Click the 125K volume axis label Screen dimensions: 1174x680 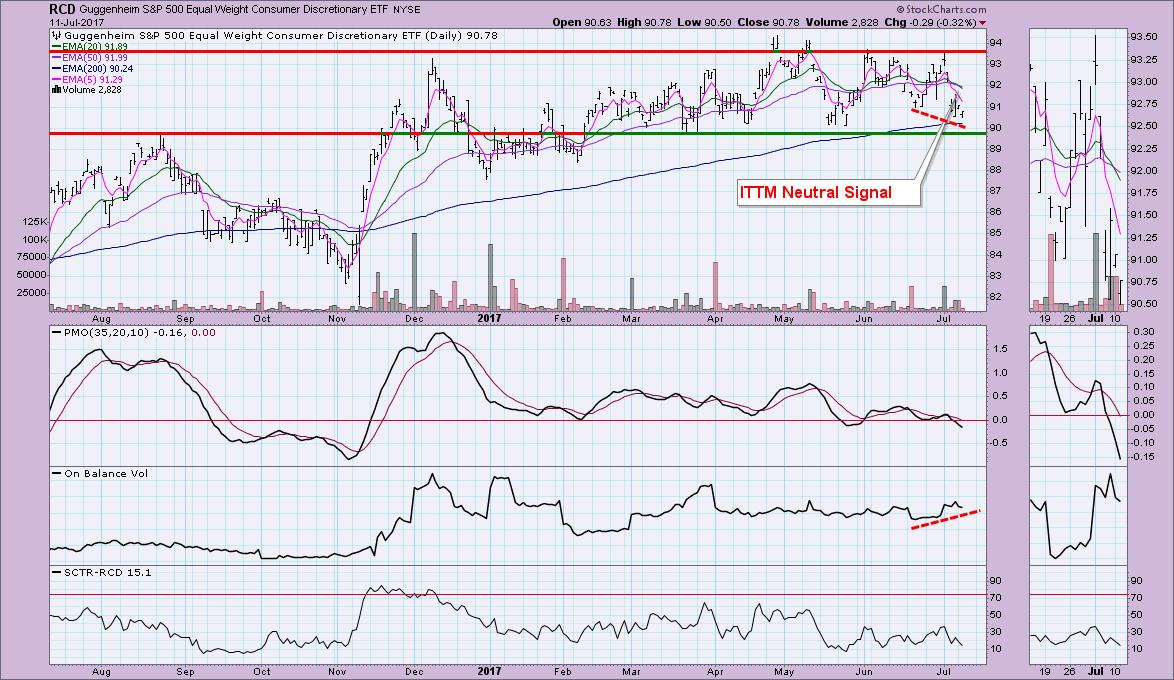click(x=34, y=222)
